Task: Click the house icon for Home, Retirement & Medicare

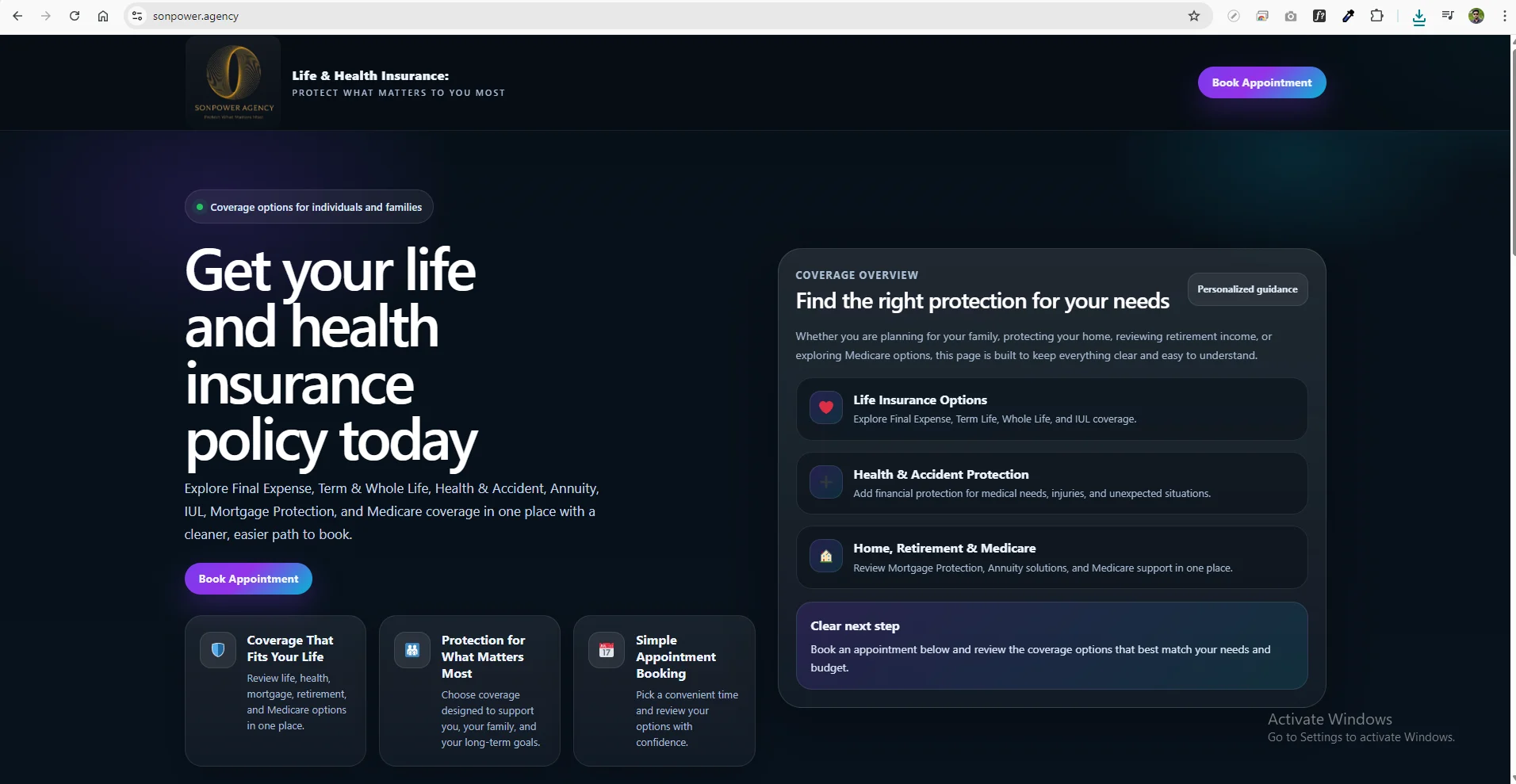Action: (826, 556)
